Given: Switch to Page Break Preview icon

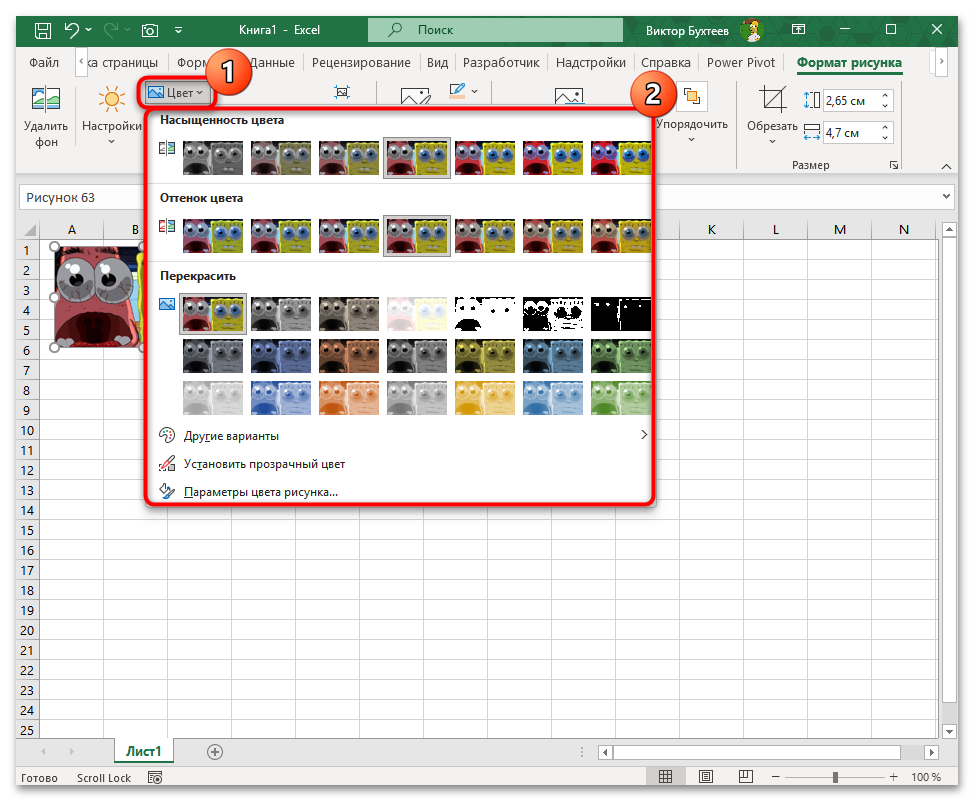Looking at the screenshot, I should point(746,777).
